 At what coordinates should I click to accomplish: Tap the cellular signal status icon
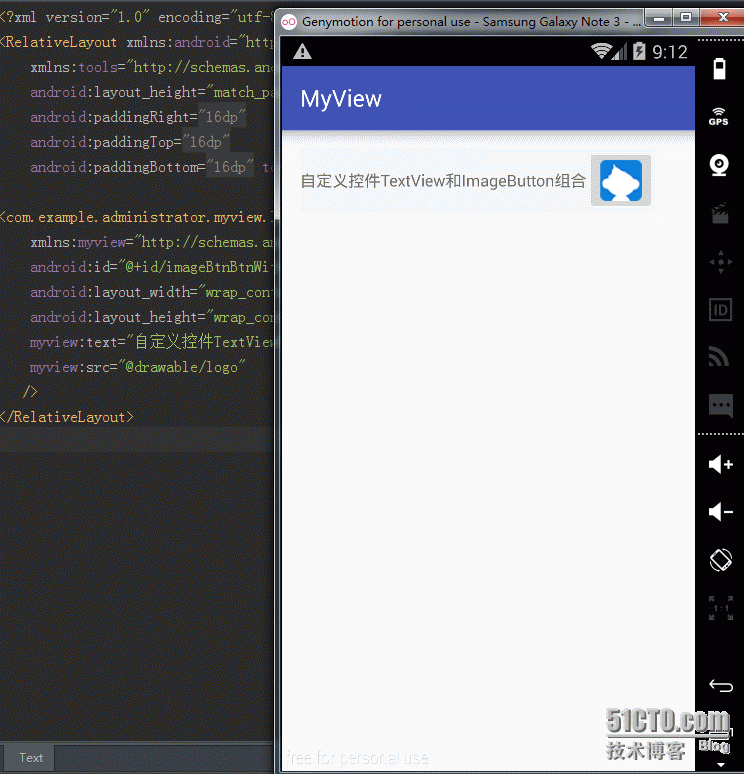[x=620, y=51]
